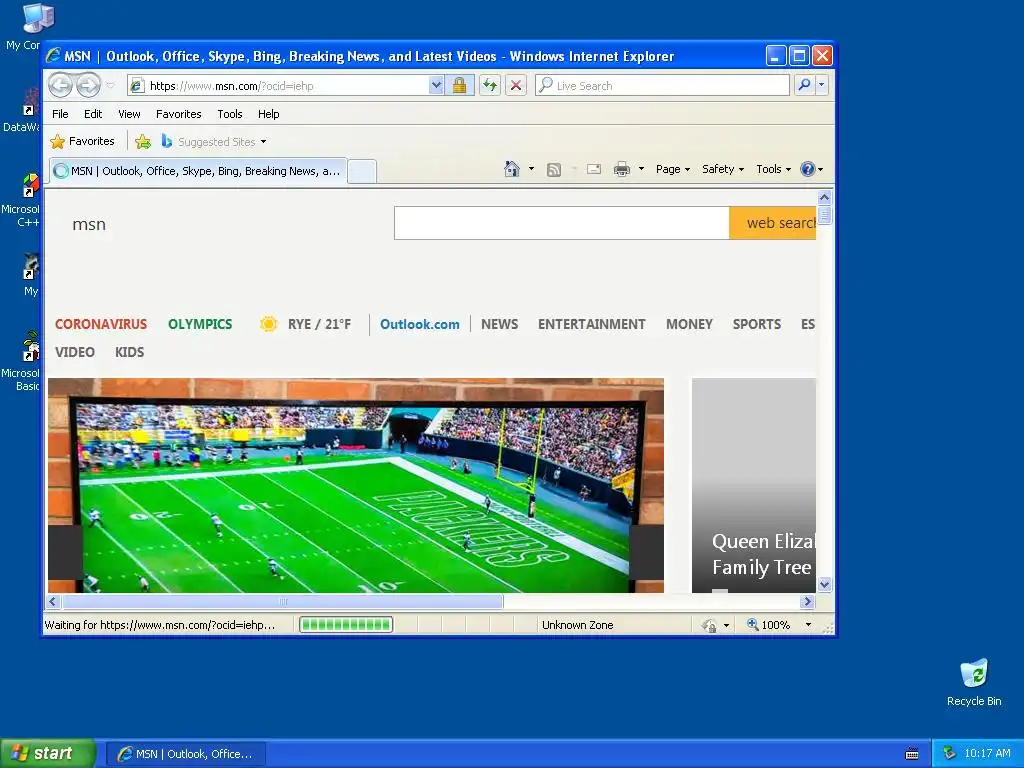Click the search magnifier button

coord(805,86)
